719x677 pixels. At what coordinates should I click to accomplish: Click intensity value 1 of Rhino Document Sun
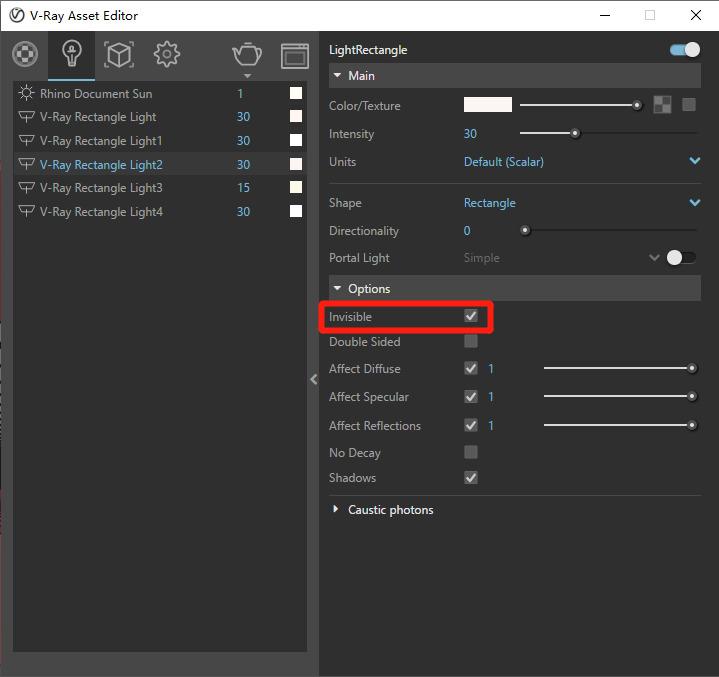point(240,94)
